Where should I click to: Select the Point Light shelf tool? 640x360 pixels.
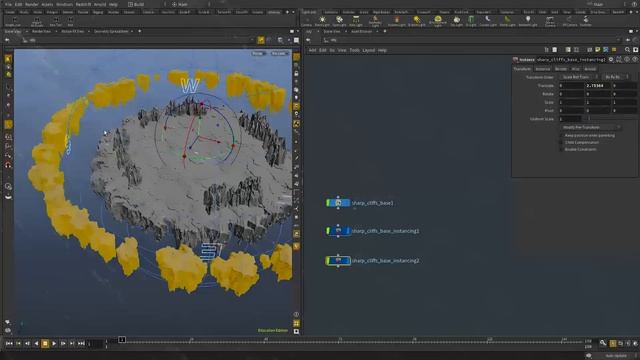(x=322, y=21)
